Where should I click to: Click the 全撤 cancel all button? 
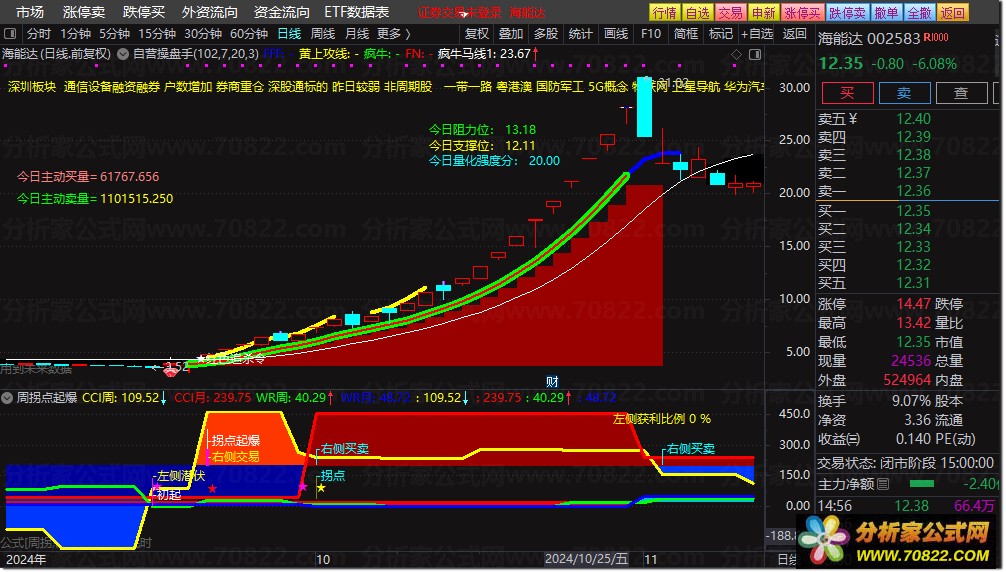[x=919, y=13]
